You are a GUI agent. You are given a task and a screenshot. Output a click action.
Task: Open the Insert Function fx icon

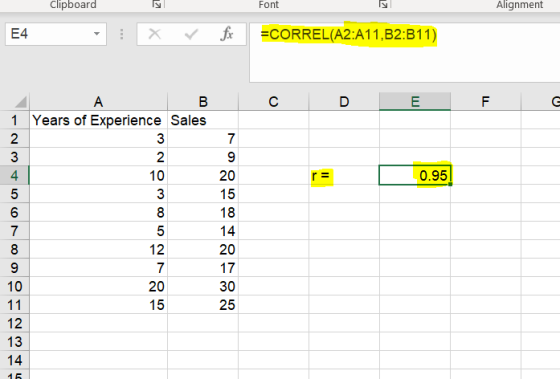click(227, 34)
